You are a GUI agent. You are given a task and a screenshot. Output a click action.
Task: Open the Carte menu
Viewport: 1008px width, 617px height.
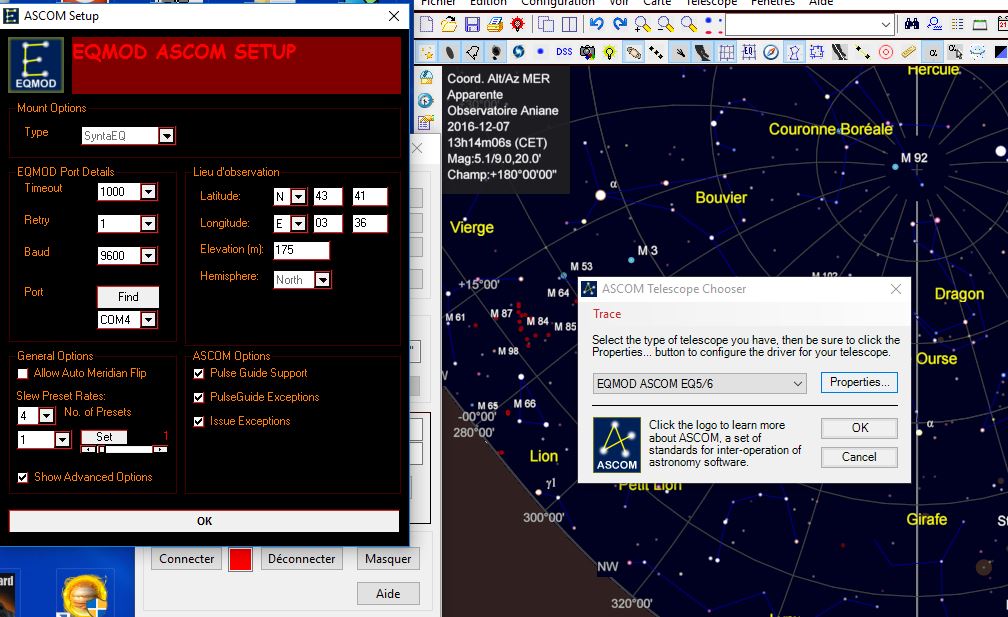point(657,3)
